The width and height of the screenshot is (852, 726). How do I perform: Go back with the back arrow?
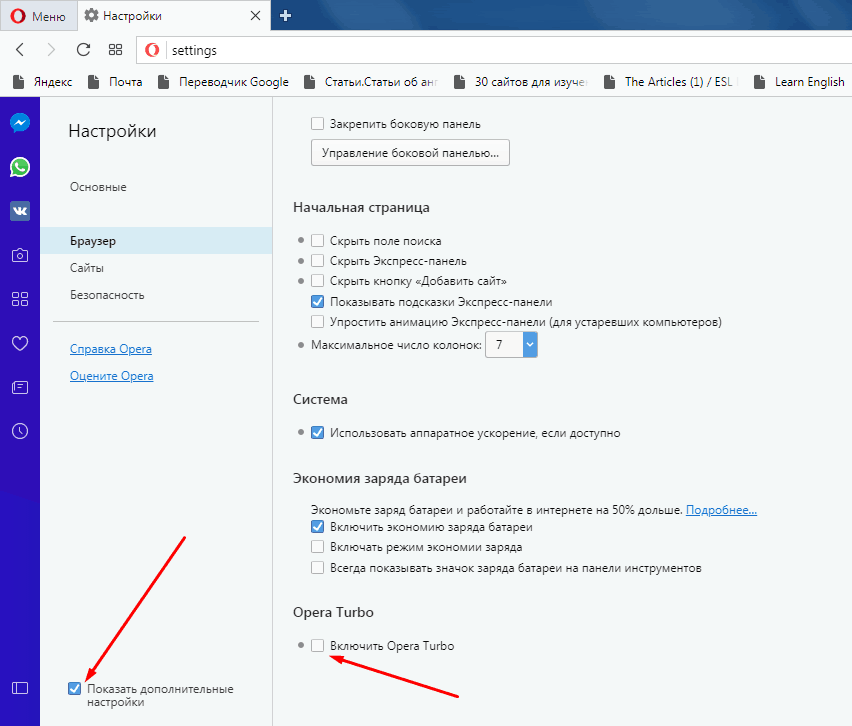[x=20, y=50]
